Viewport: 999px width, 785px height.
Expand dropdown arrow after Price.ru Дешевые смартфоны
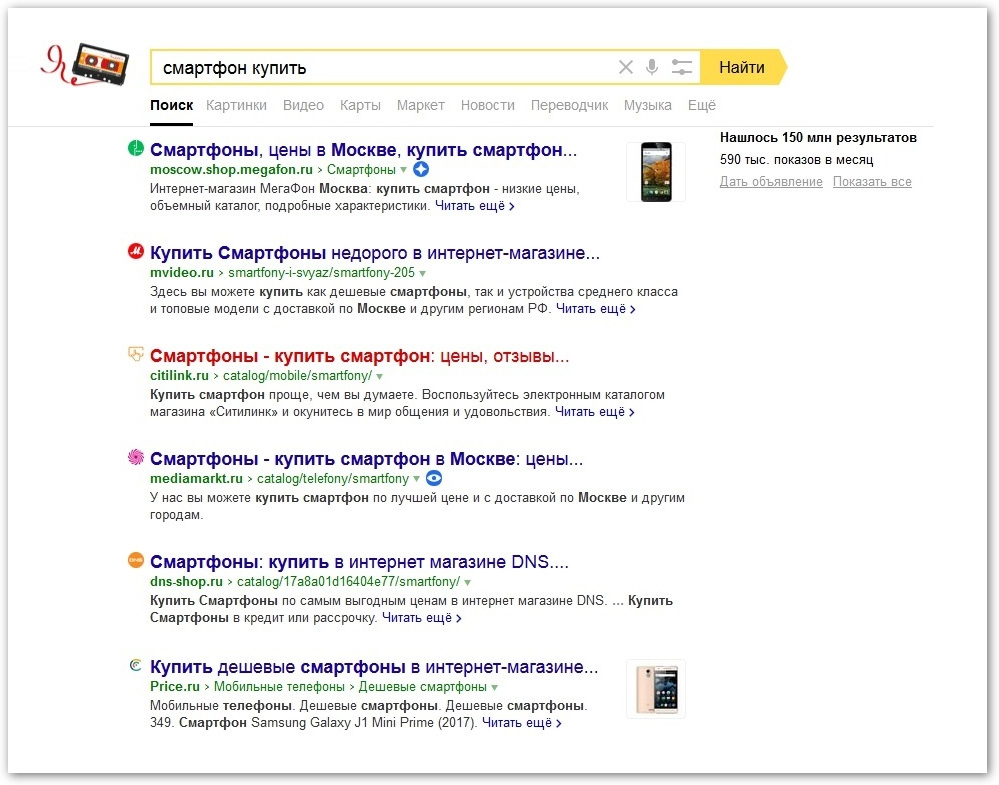[x=494, y=688]
